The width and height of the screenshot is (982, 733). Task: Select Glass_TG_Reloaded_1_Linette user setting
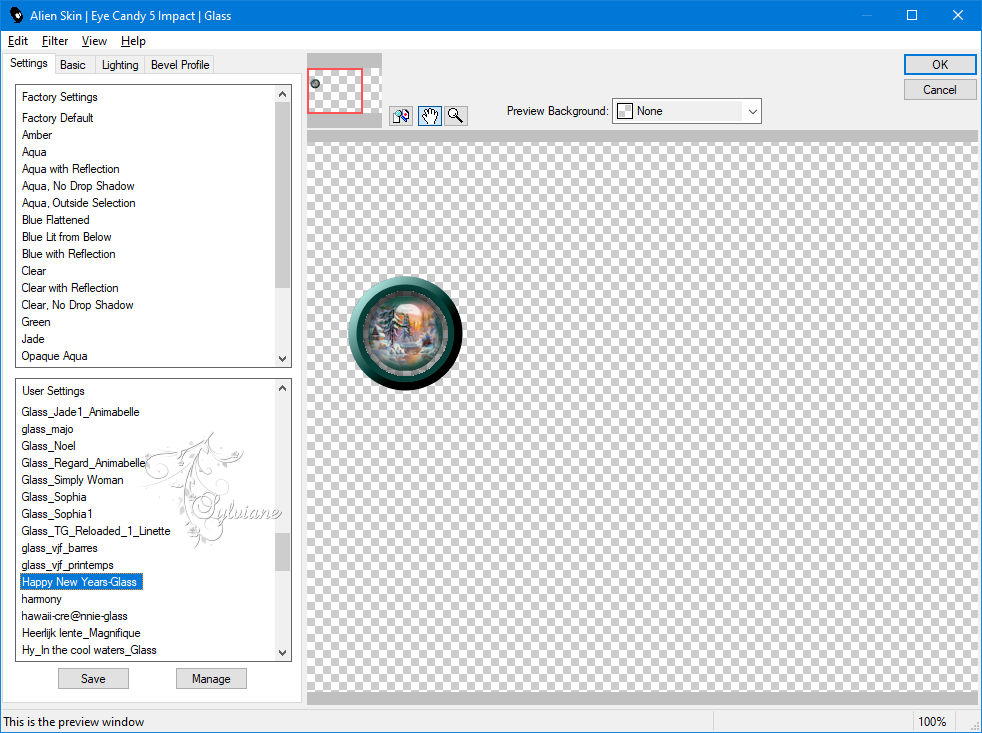[x=96, y=531]
